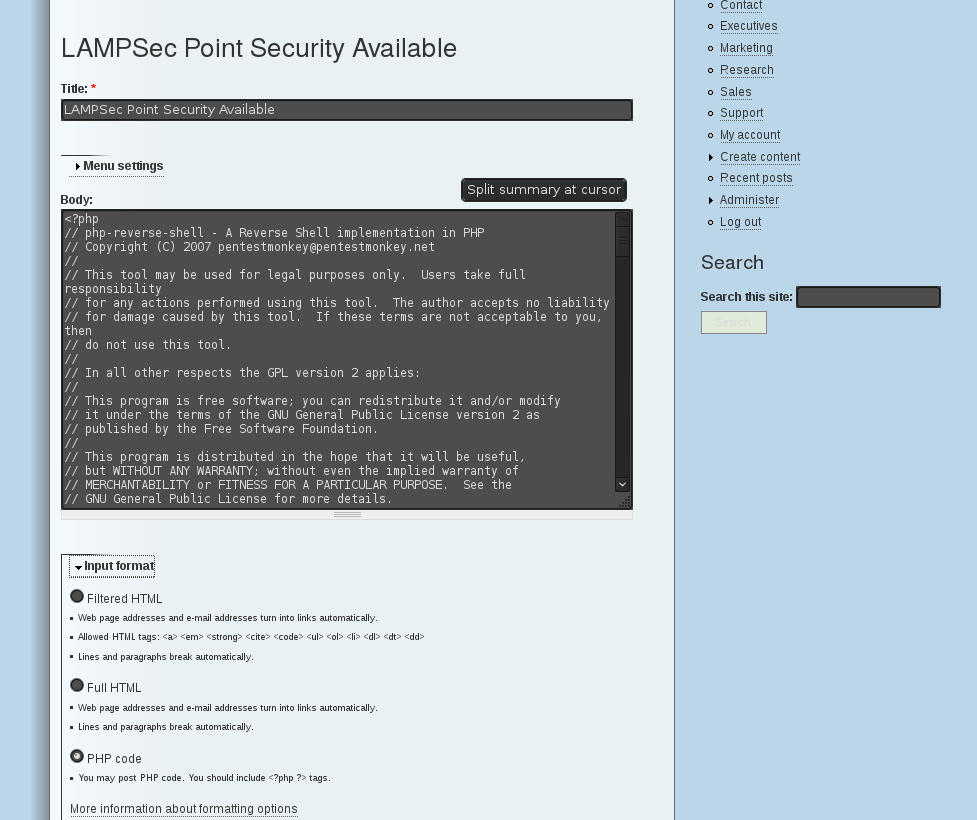Go to "Recent posts"

756,177
